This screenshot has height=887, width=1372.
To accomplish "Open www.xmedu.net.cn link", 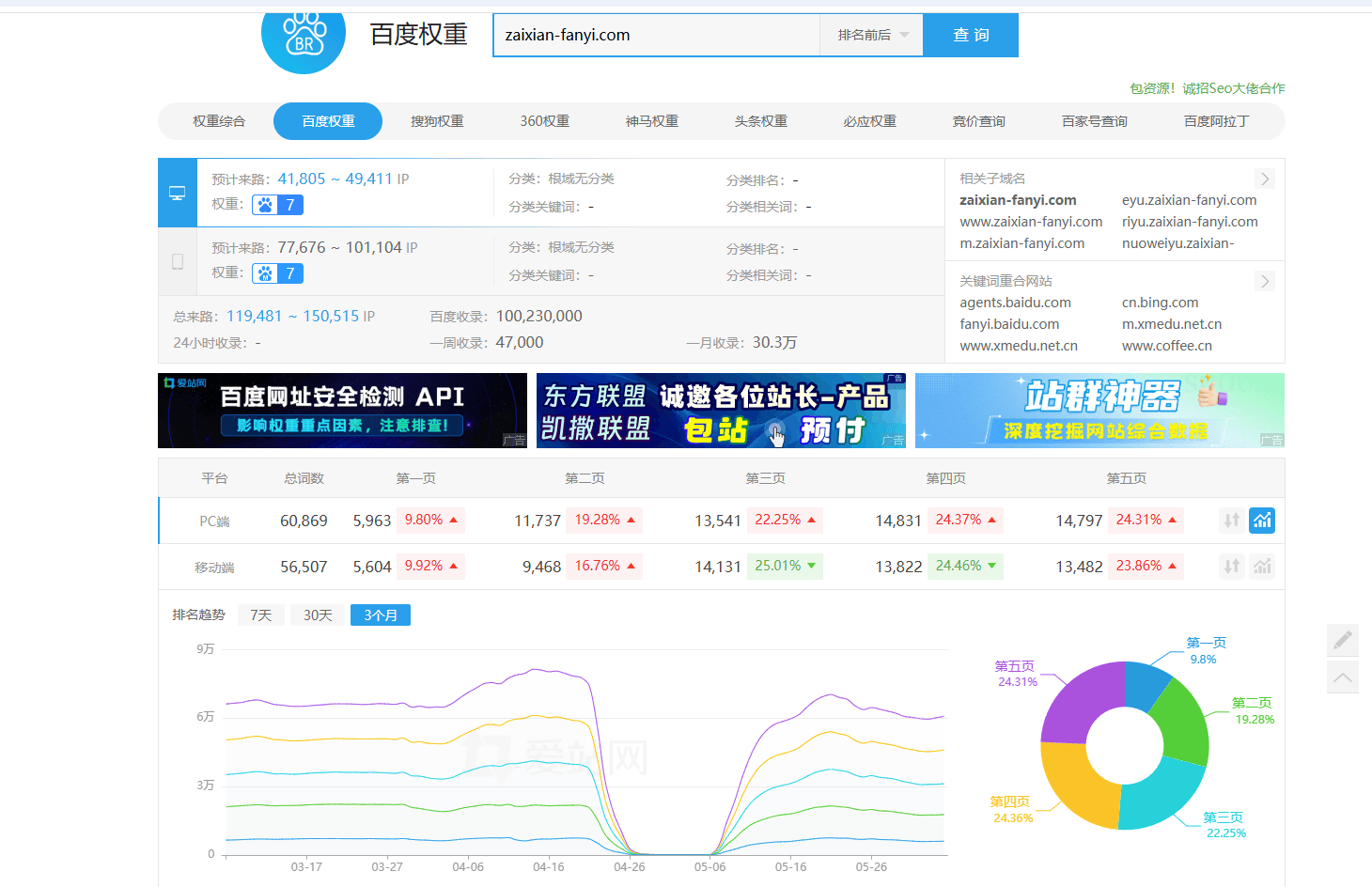I will pos(1019,346).
